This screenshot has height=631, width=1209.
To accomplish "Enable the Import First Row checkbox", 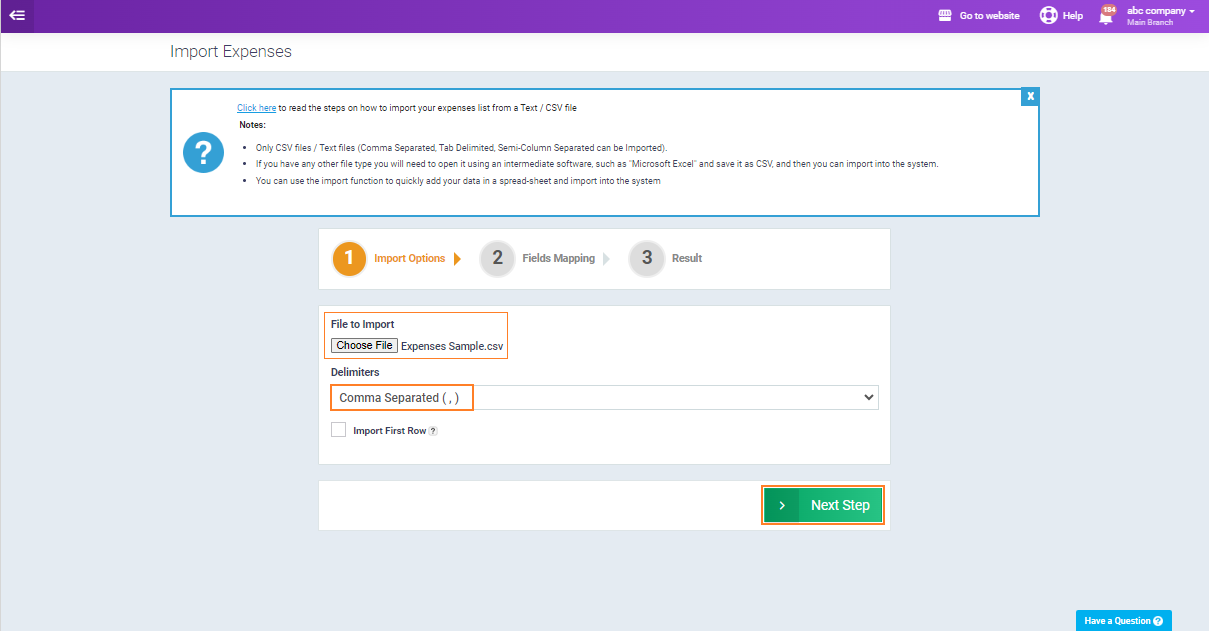I will click(339, 430).
